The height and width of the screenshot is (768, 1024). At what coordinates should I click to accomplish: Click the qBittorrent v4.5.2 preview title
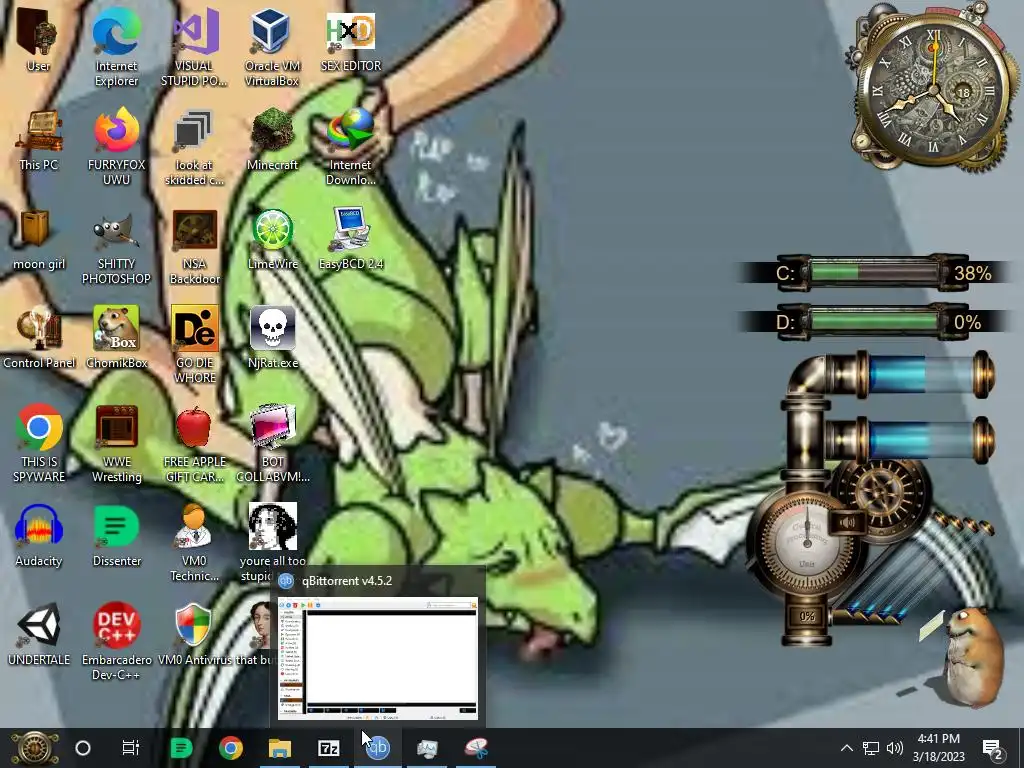point(347,581)
